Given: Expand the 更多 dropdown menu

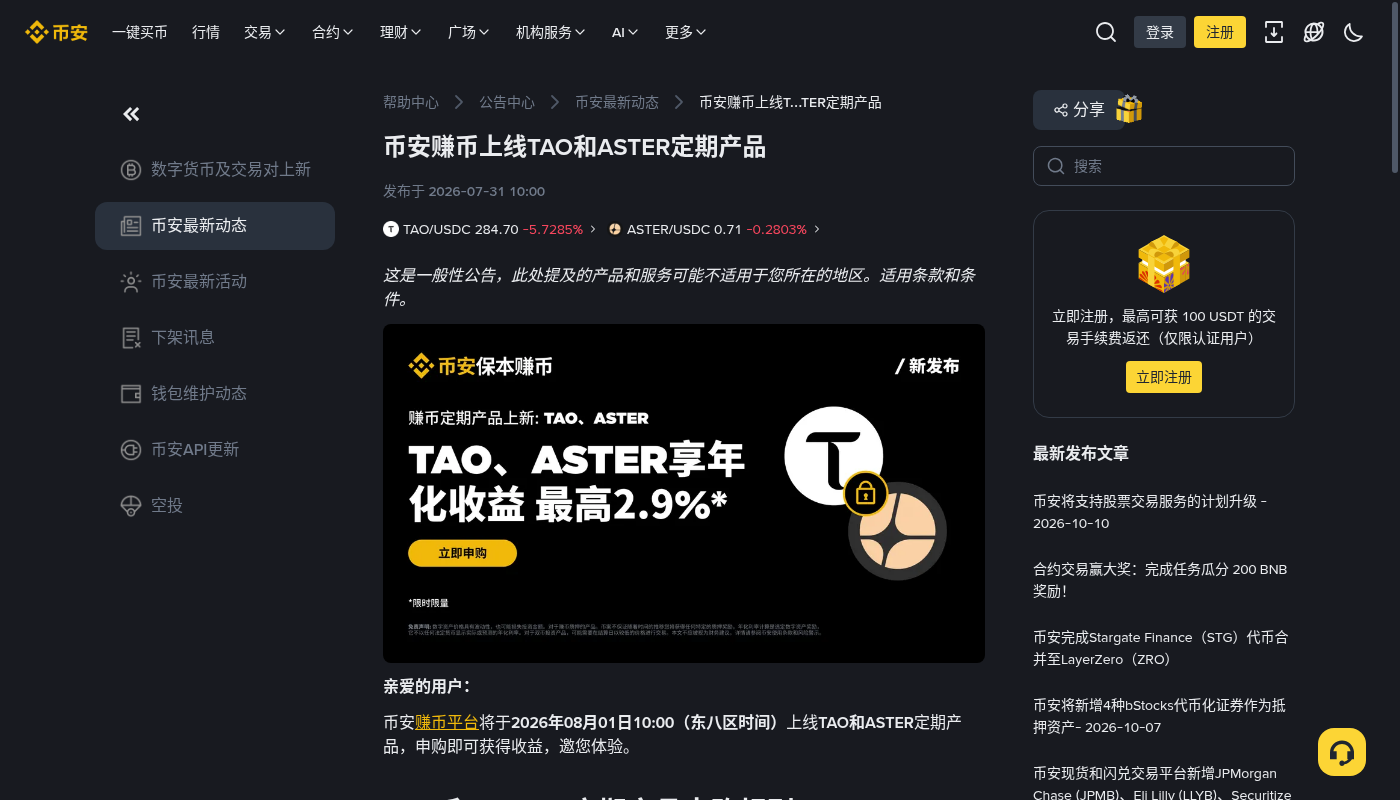Looking at the screenshot, I should point(686,32).
